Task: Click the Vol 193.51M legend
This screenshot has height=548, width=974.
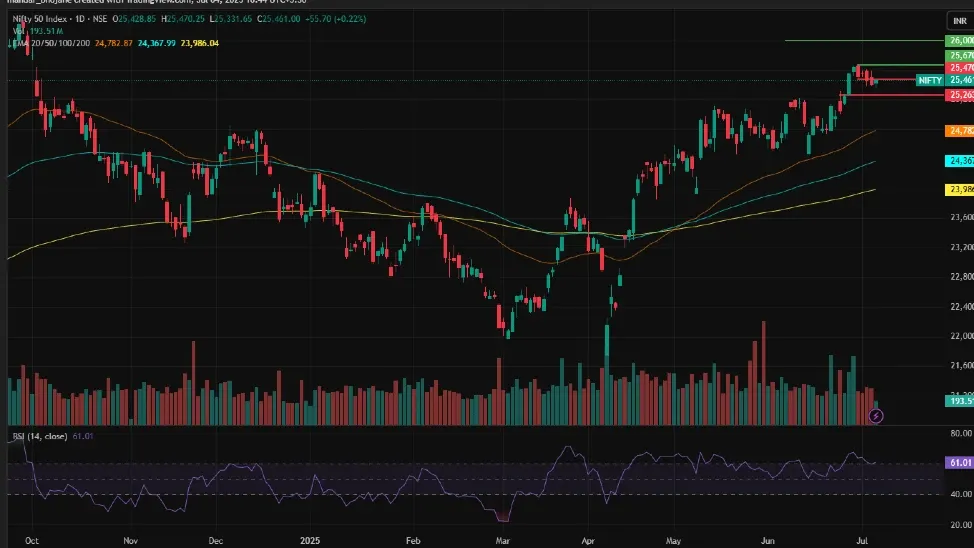Action: (38, 31)
